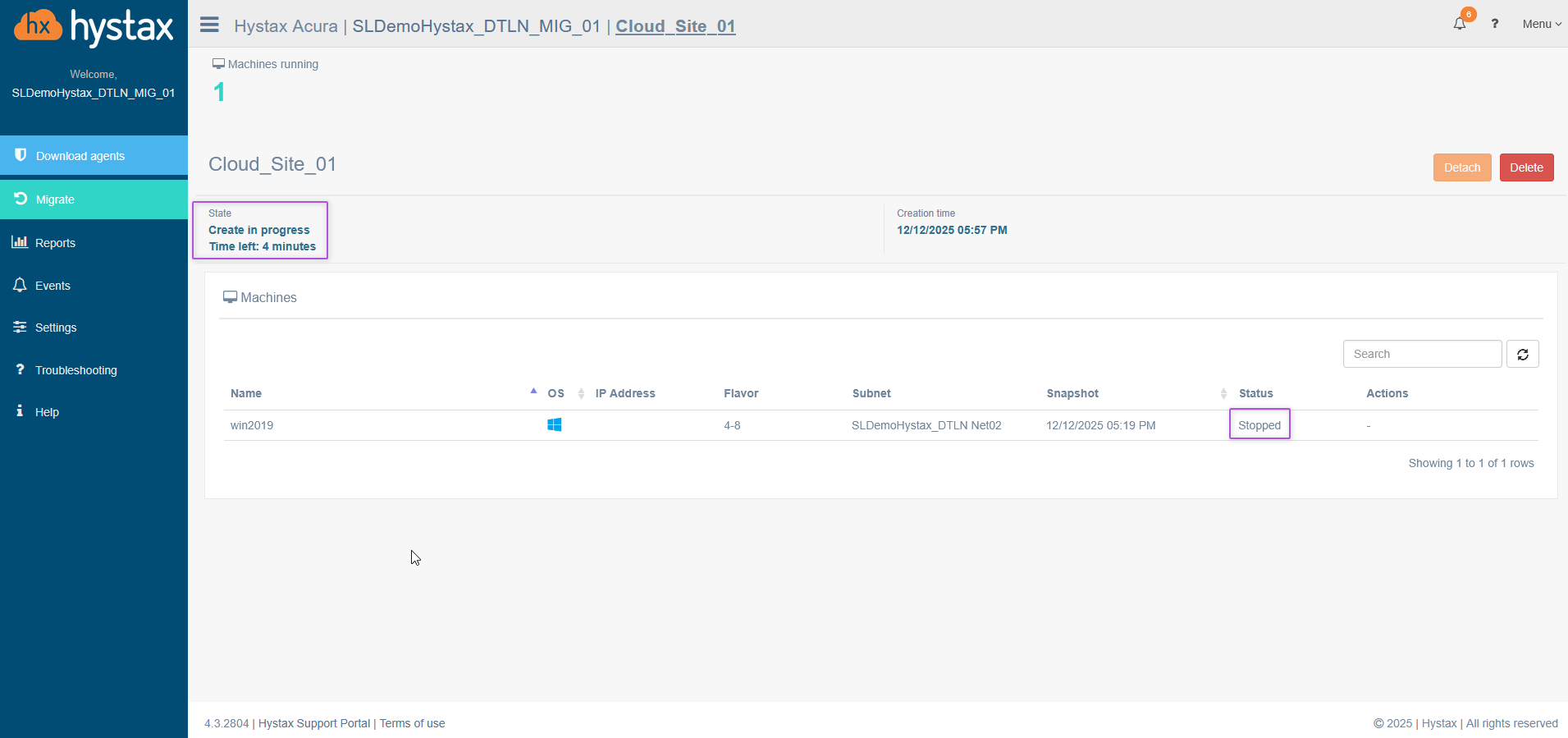Click the Migrate sidebar icon
The width and height of the screenshot is (1568, 738).
pyautogui.click(x=21, y=199)
